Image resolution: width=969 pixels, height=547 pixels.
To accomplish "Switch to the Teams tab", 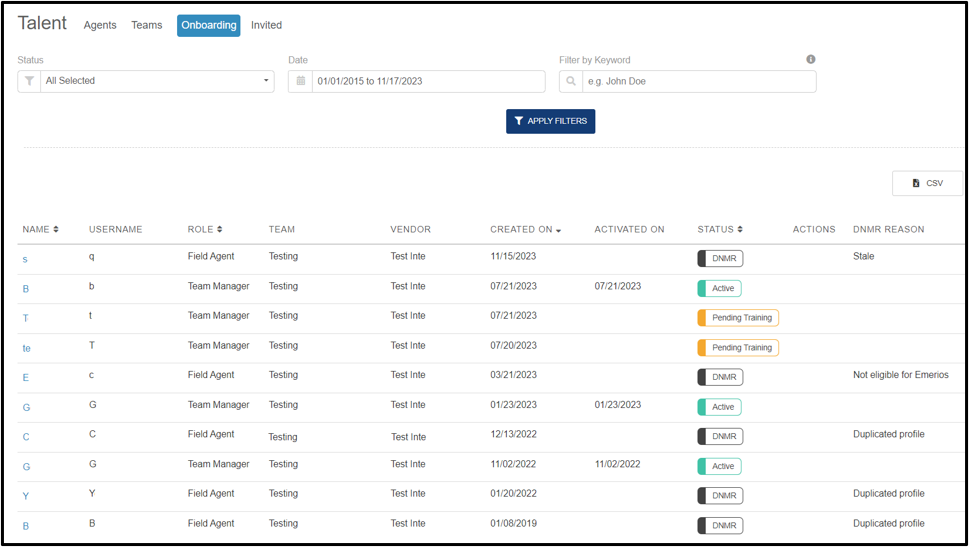I will tap(146, 25).
